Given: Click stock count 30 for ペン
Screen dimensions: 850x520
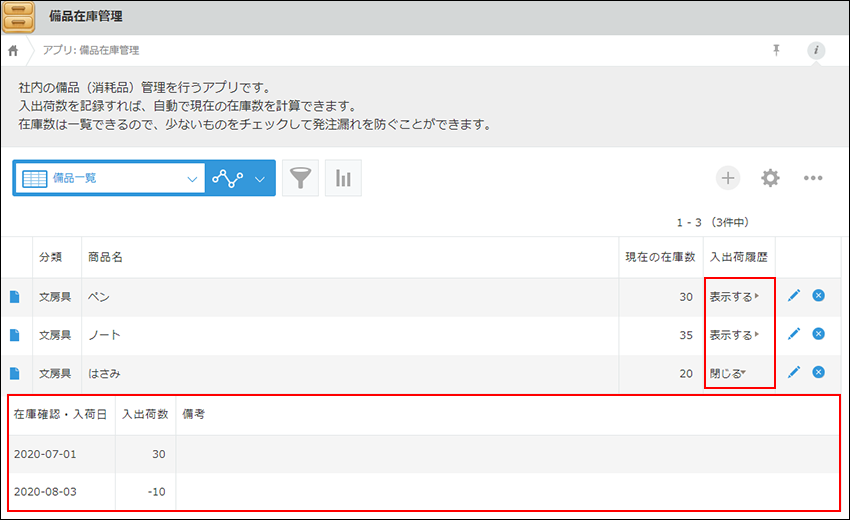Looking at the screenshot, I should [x=686, y=297].
